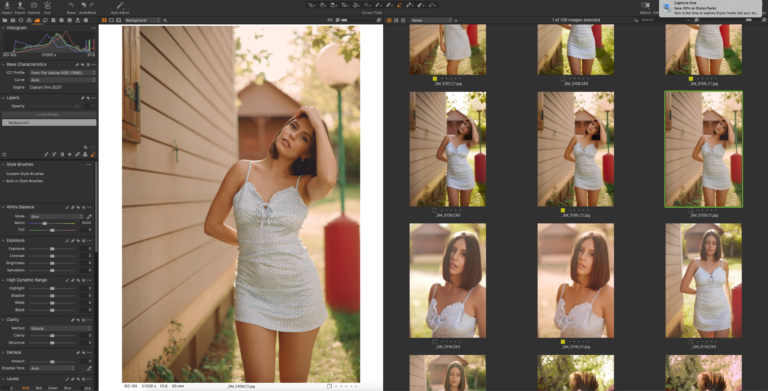768x391 pixels.
Task: Click the Luma Range button
Action: 49,114
